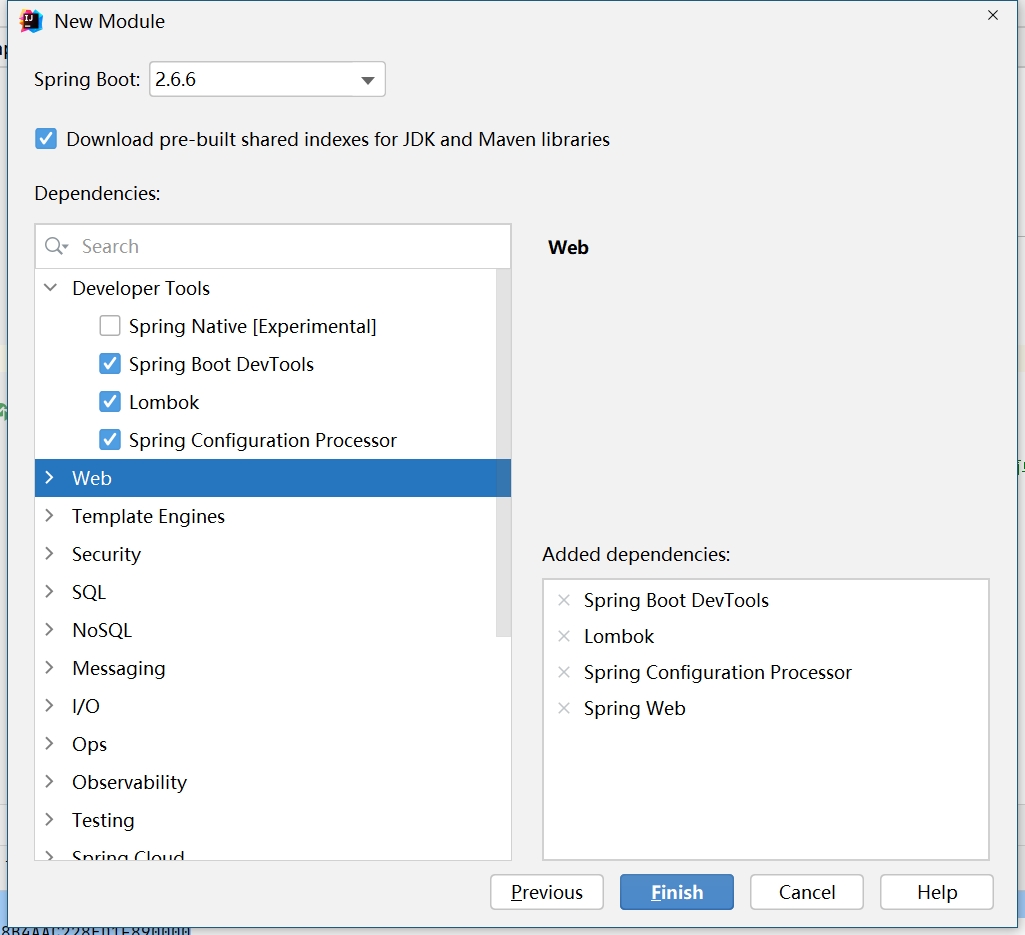
Task: Remove Spring Boot DevTools from added dependencies
Action: point(563,600)
